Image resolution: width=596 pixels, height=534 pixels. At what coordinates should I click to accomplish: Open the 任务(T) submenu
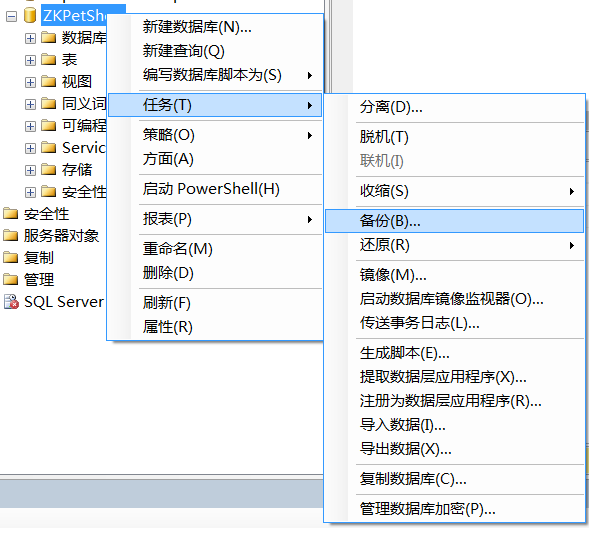click(x=215, y=105)
